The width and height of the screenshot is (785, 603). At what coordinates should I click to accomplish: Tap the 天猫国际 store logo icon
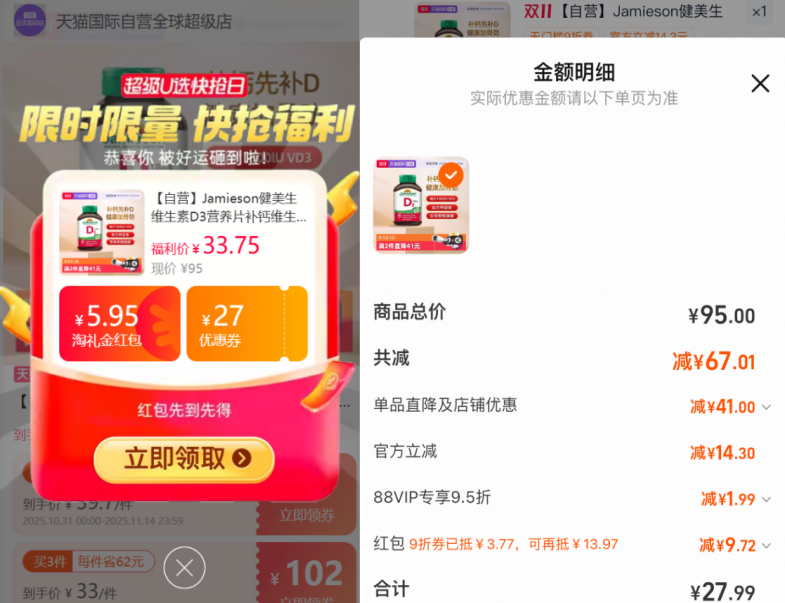[30, 21]
